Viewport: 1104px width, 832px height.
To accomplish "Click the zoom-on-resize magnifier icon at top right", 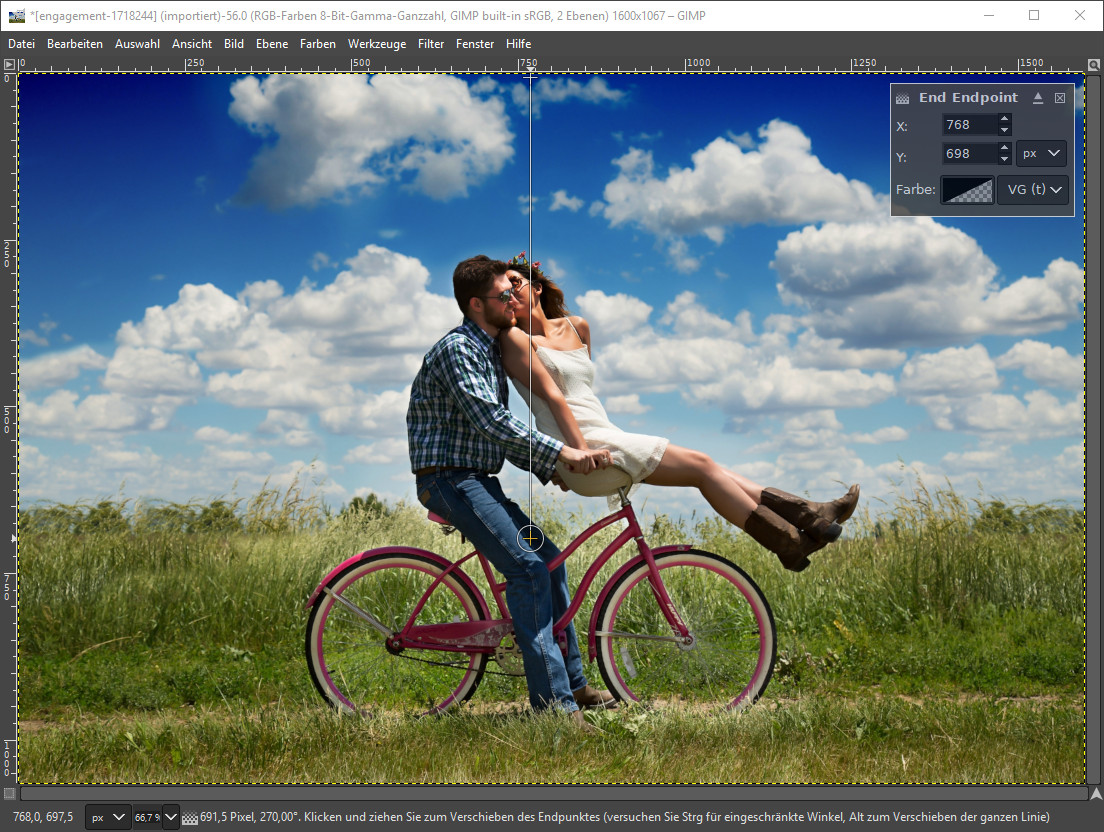I will 1094,64.
